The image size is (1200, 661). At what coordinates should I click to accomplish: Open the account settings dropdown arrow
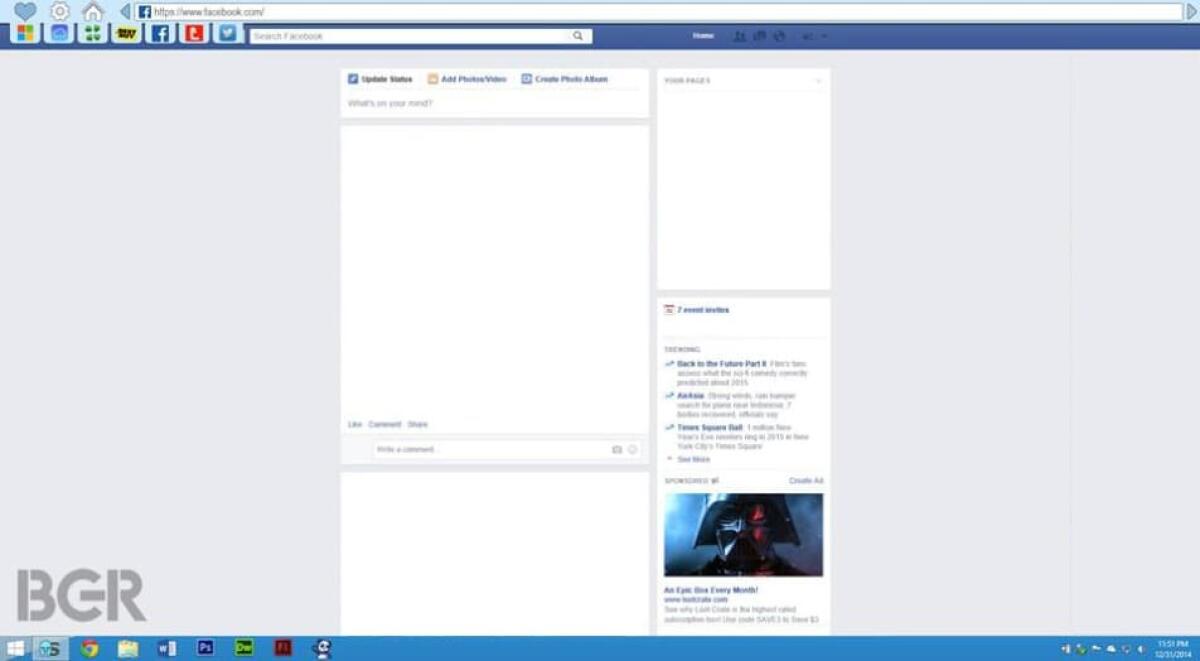click(823, 36)
